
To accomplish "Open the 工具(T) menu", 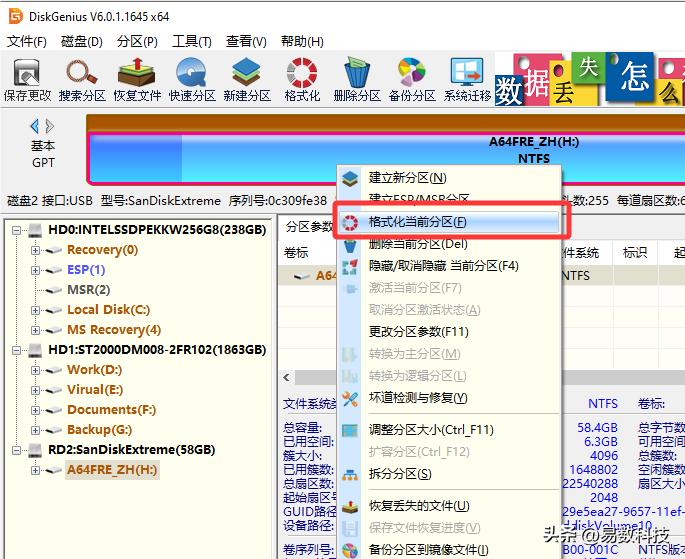I will (192, 41).
